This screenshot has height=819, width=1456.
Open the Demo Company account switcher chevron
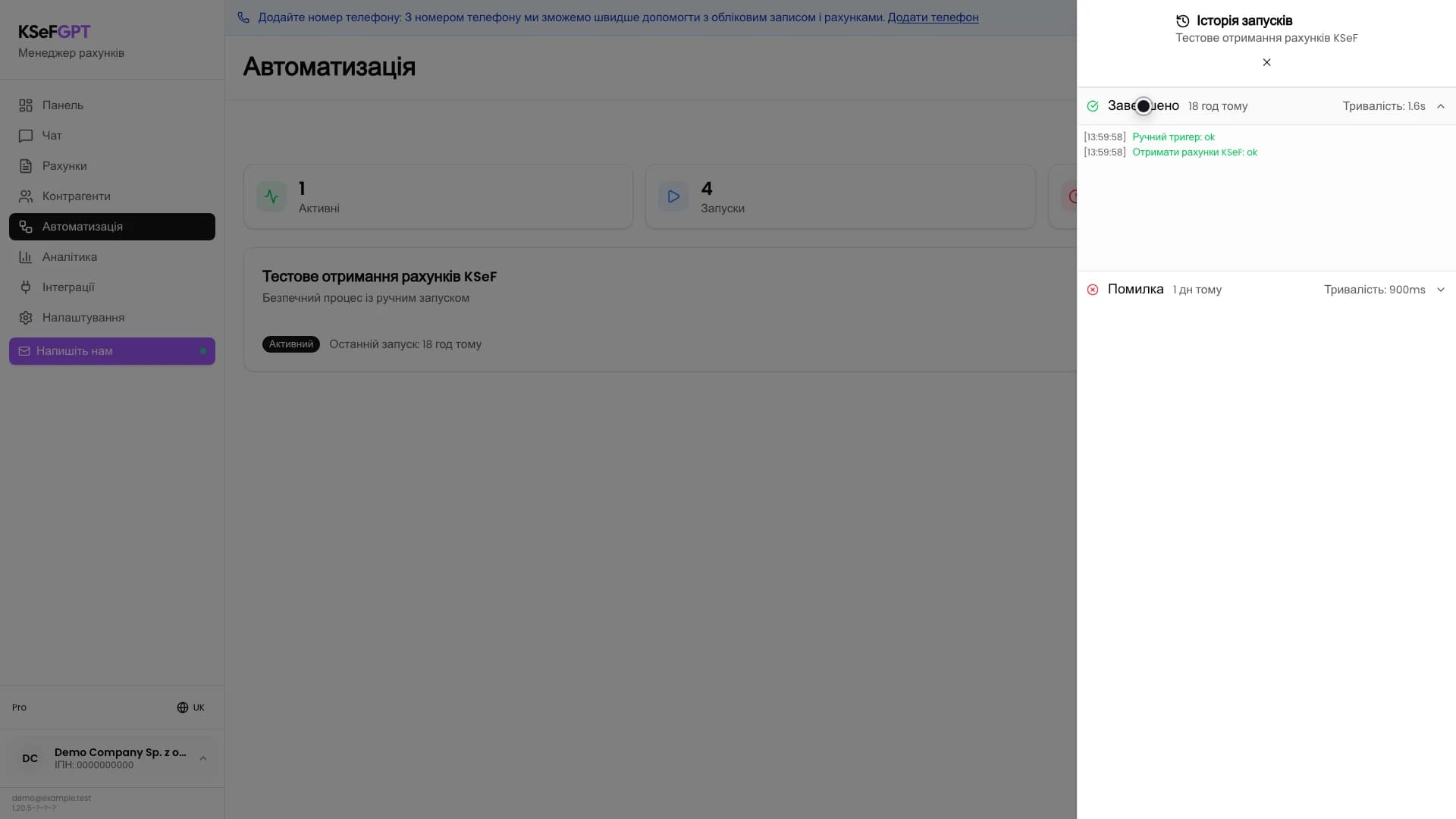pos(203,758)
